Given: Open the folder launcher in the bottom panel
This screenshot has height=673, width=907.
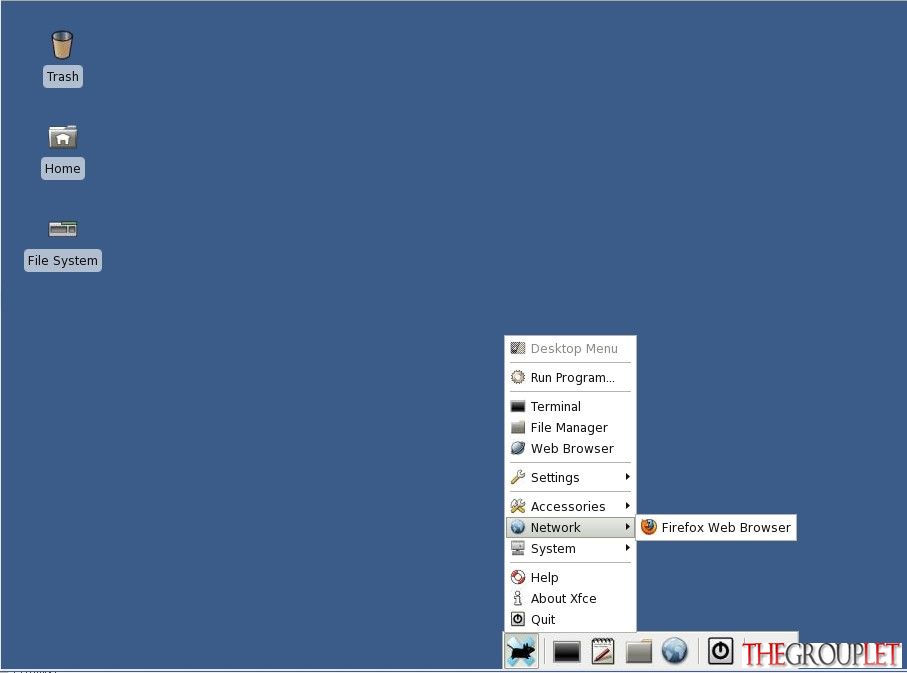Looking at the screenshot, I should pos(639,652).
